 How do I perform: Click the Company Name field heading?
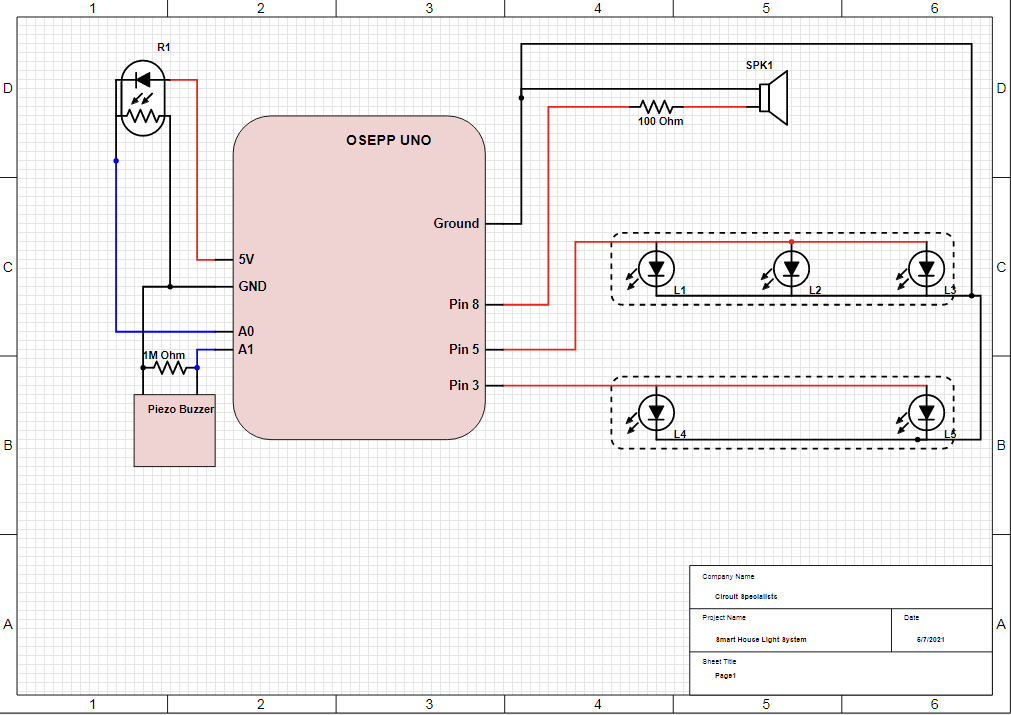[x=728, y=576]
